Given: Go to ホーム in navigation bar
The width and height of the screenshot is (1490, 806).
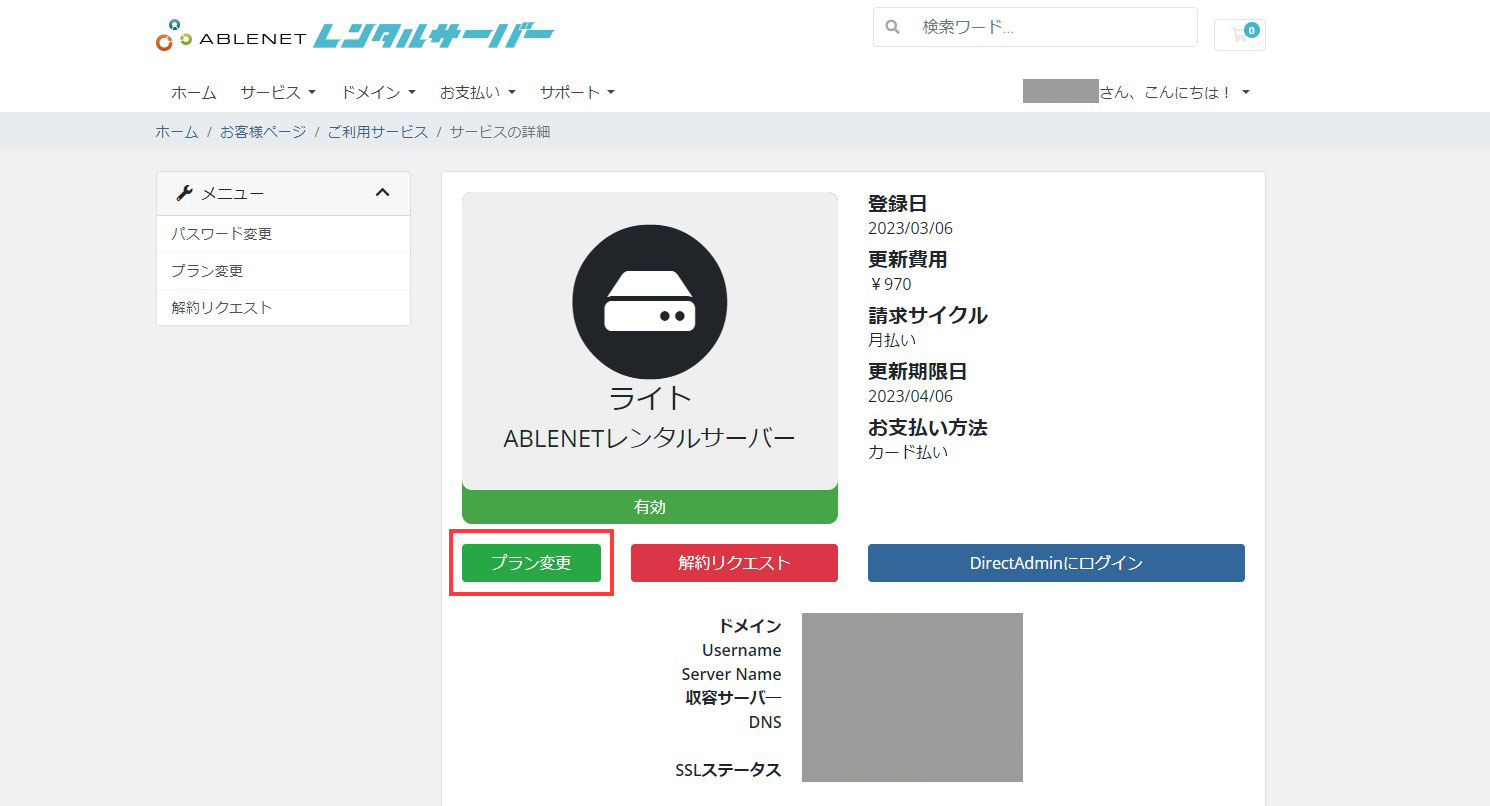Looking at the screenshot, I should click(193, 92).
